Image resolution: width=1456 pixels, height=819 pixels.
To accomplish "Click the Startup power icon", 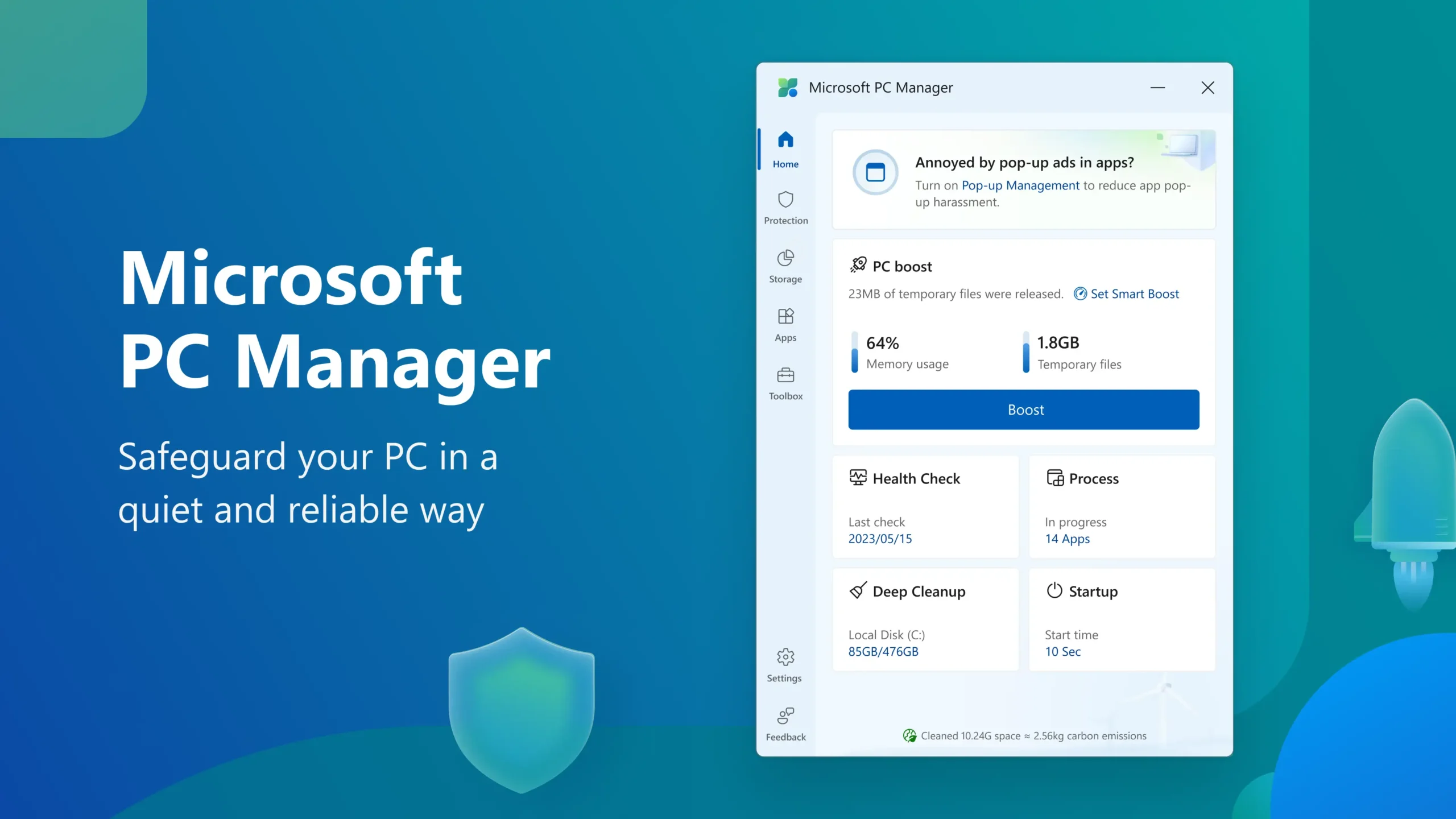I will coord(1056,590).
